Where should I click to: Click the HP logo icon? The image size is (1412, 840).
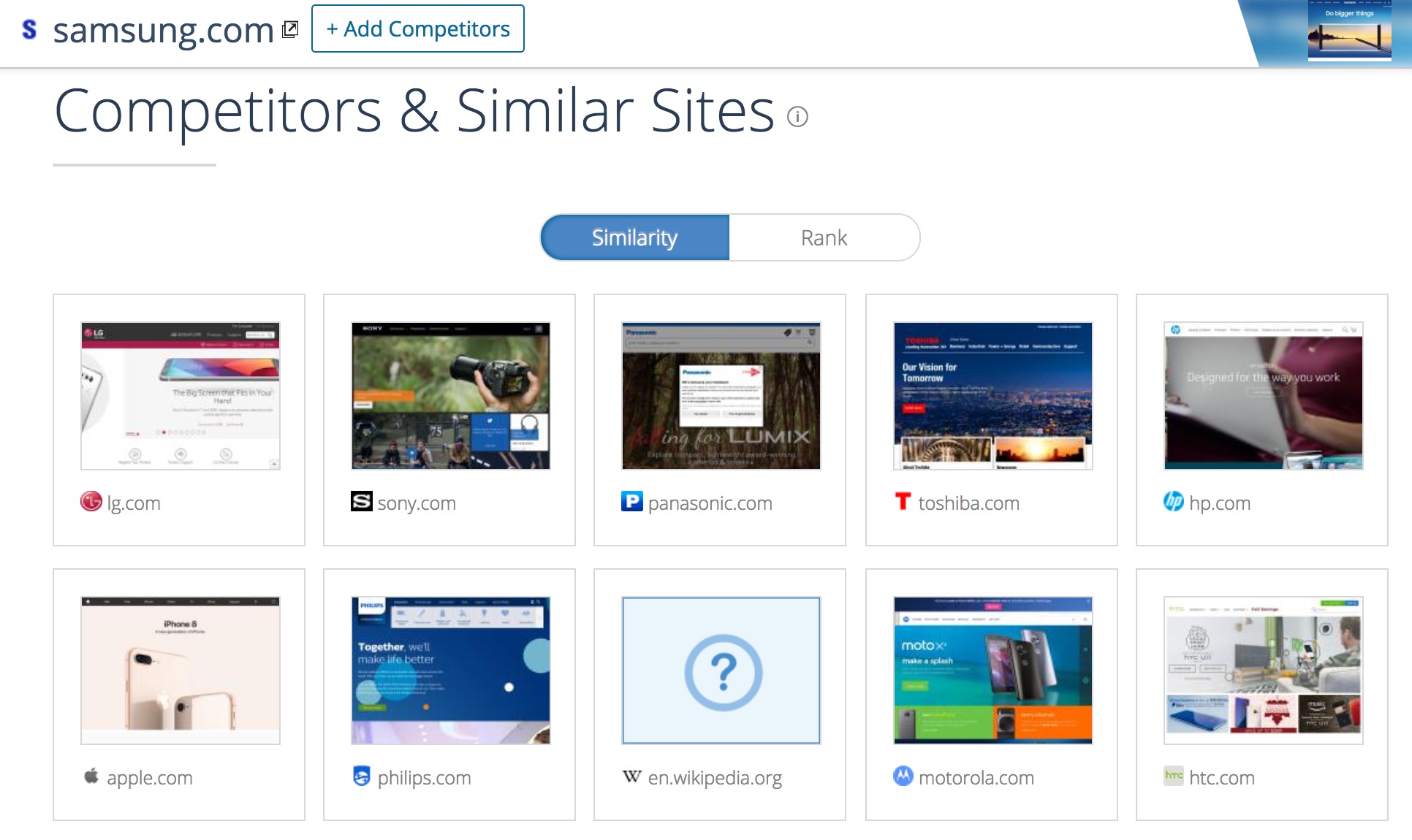point(1174,501)
